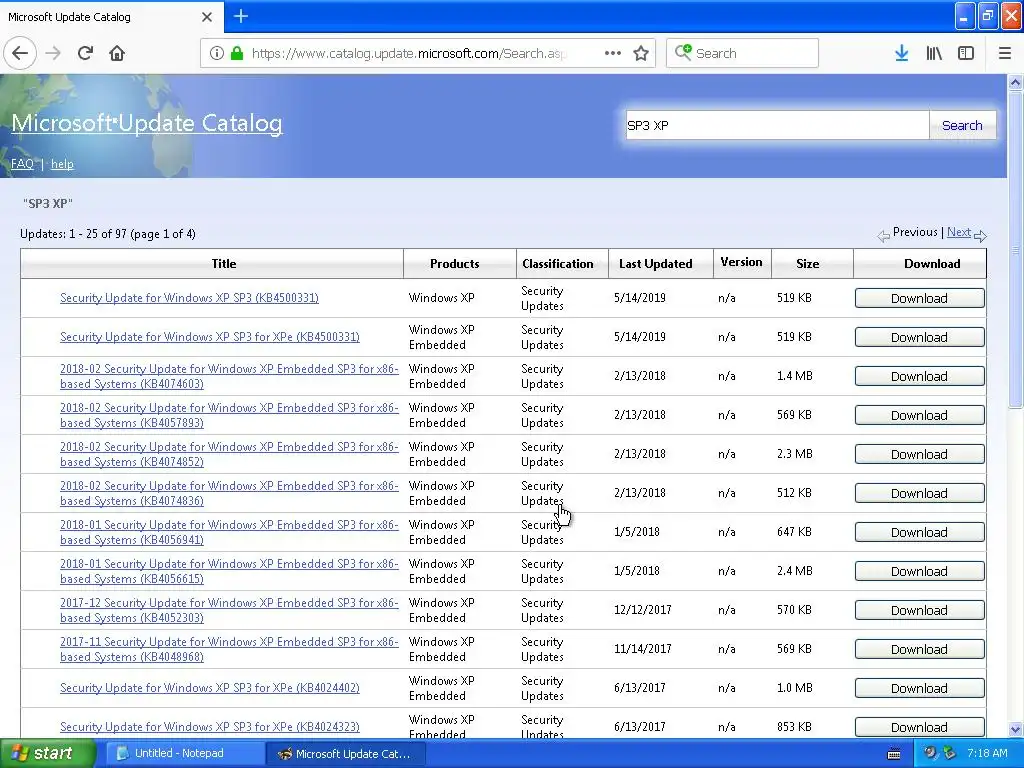Viewport: 1024px width, 768px height.
Task: Download the 2.4 MB KB4056615 update
Action: point(920,571)
